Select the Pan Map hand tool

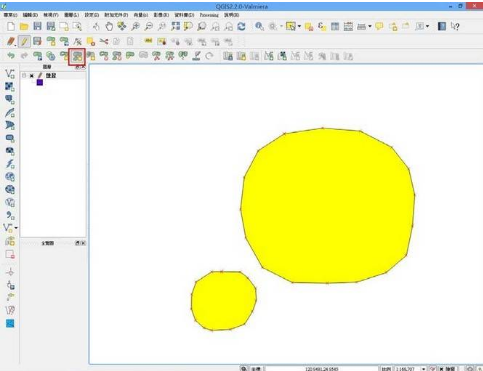109,26
